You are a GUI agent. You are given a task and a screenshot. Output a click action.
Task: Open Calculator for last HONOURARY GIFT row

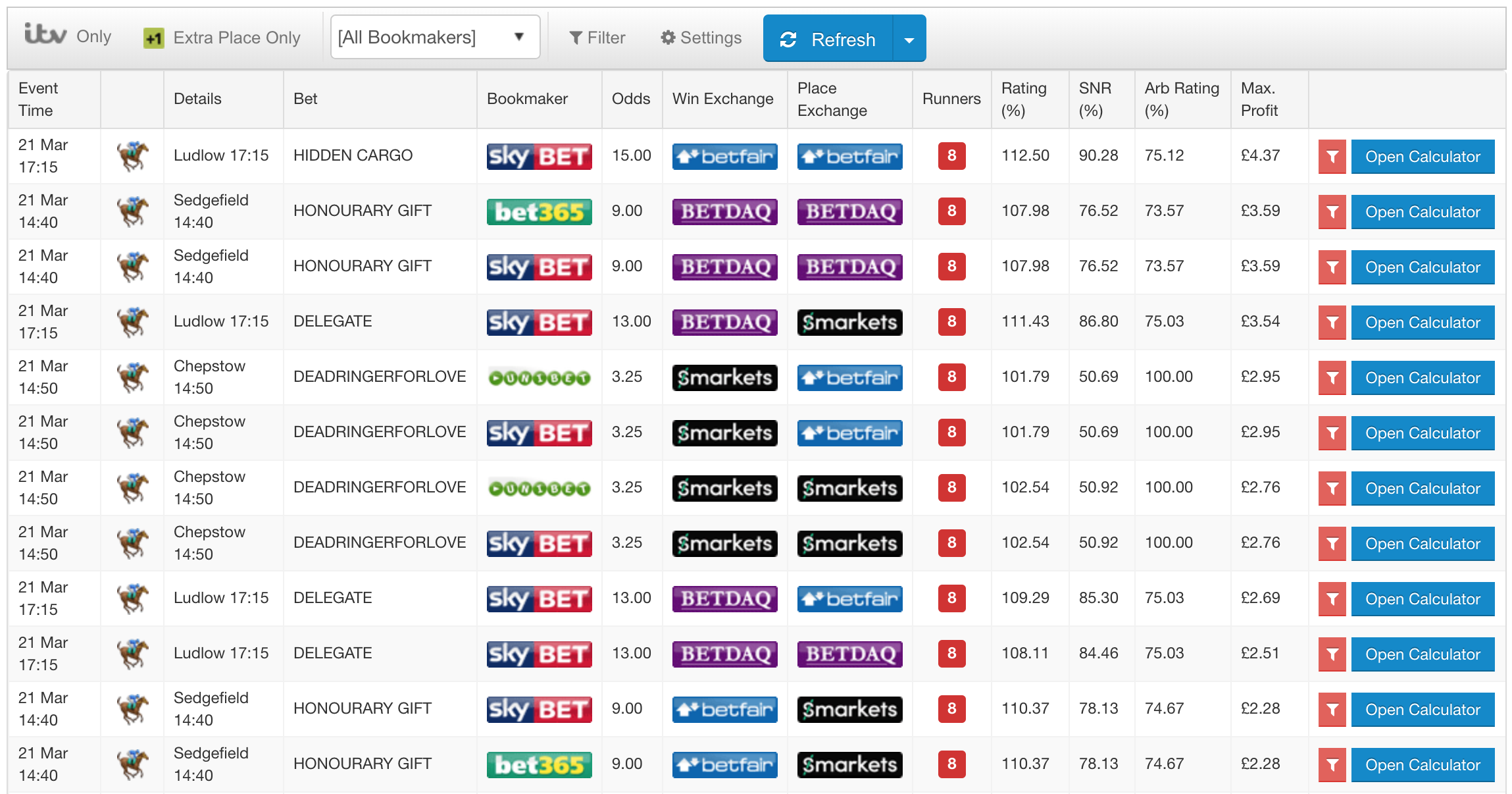click(x=1422, y=765)
